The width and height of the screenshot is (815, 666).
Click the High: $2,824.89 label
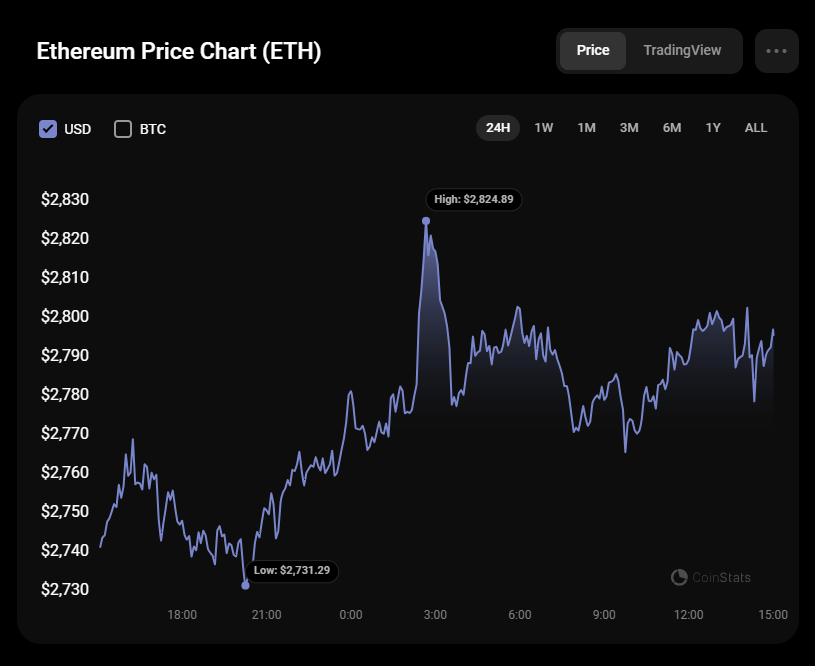474,199
